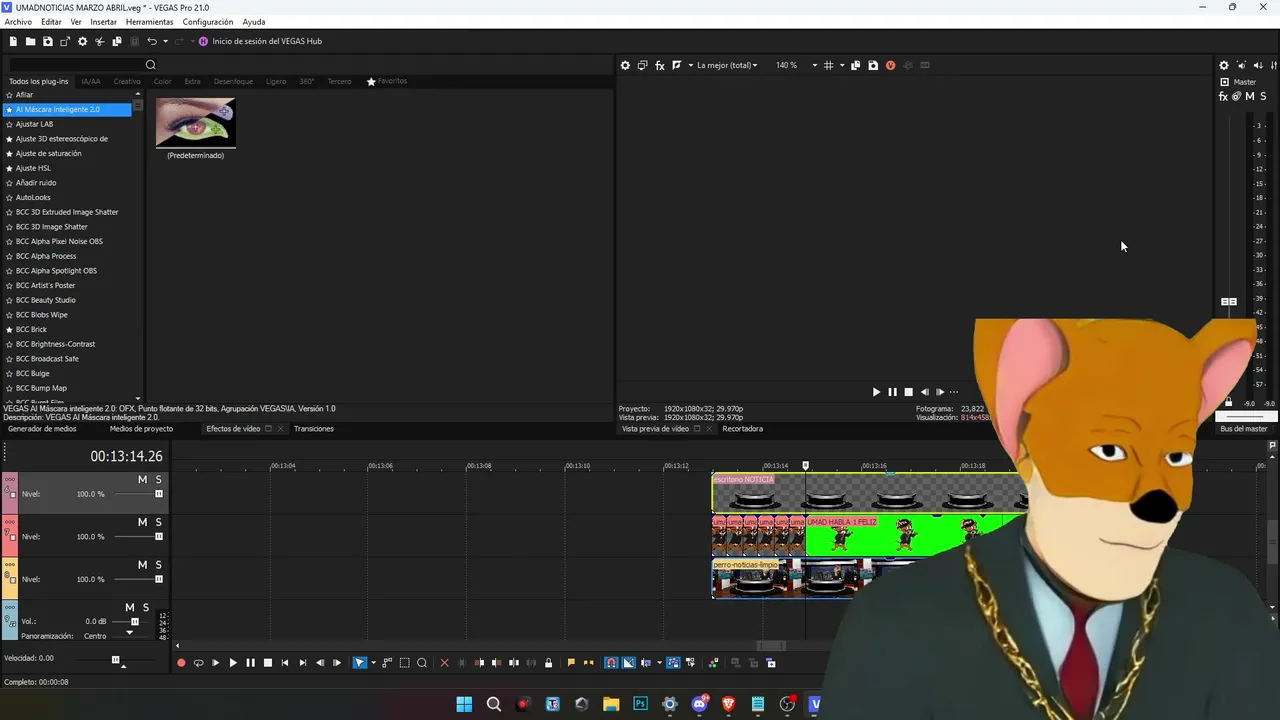
Task: Switch to Medios de proyecto tab
Action: pyautogui.click(x=141, y=429)
